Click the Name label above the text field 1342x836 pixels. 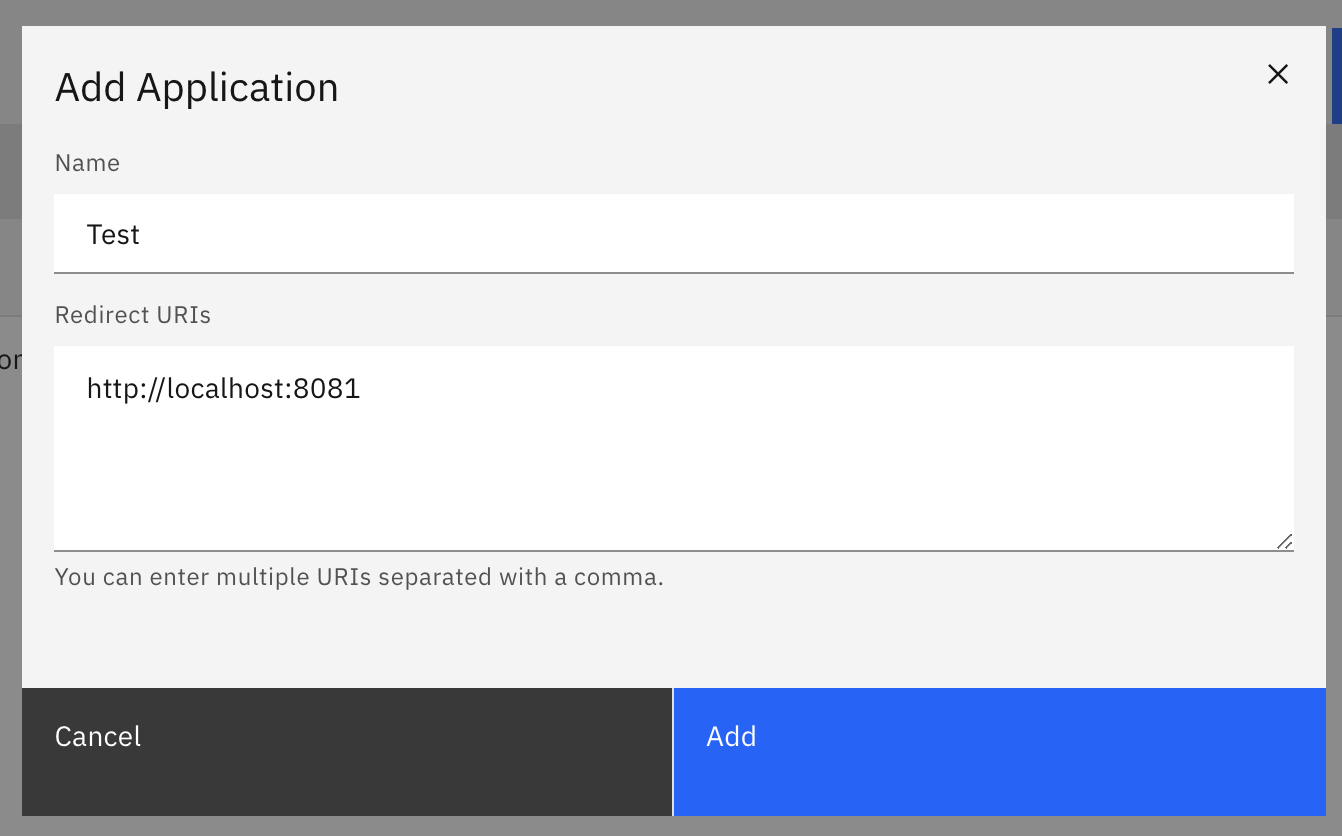click(87, 162)
